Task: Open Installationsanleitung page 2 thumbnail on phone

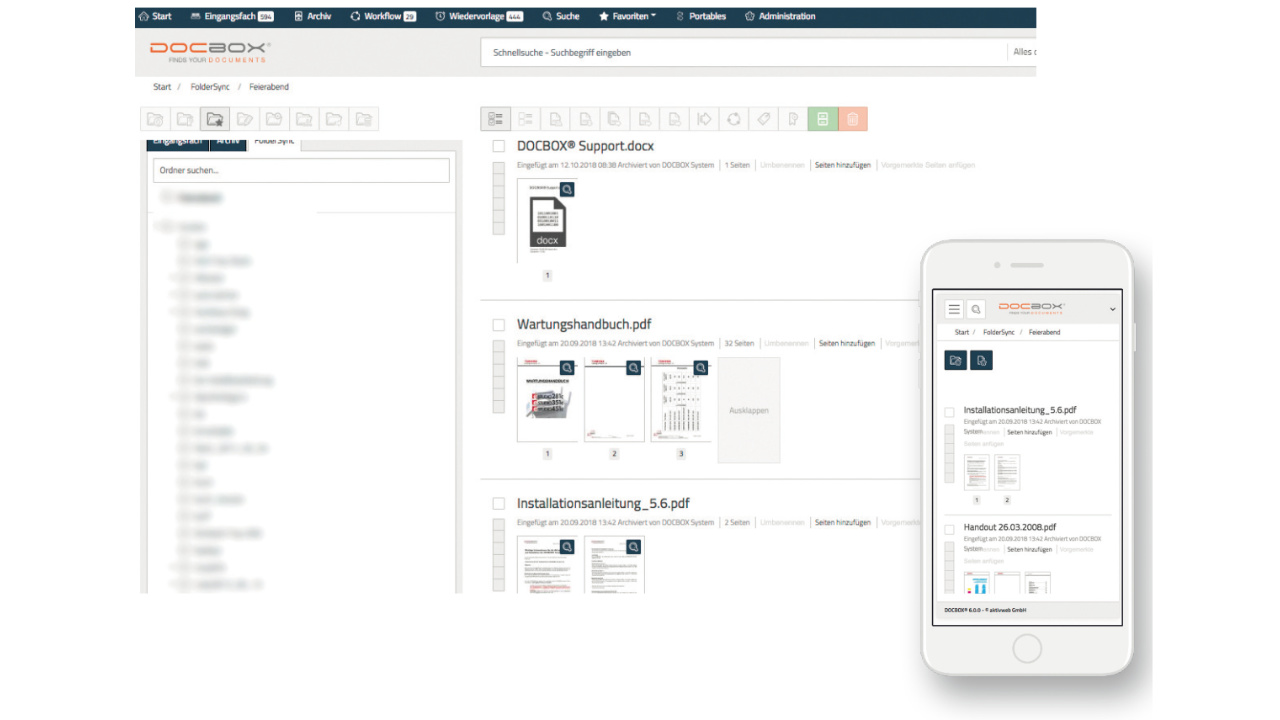Action: pos(1007,472)
